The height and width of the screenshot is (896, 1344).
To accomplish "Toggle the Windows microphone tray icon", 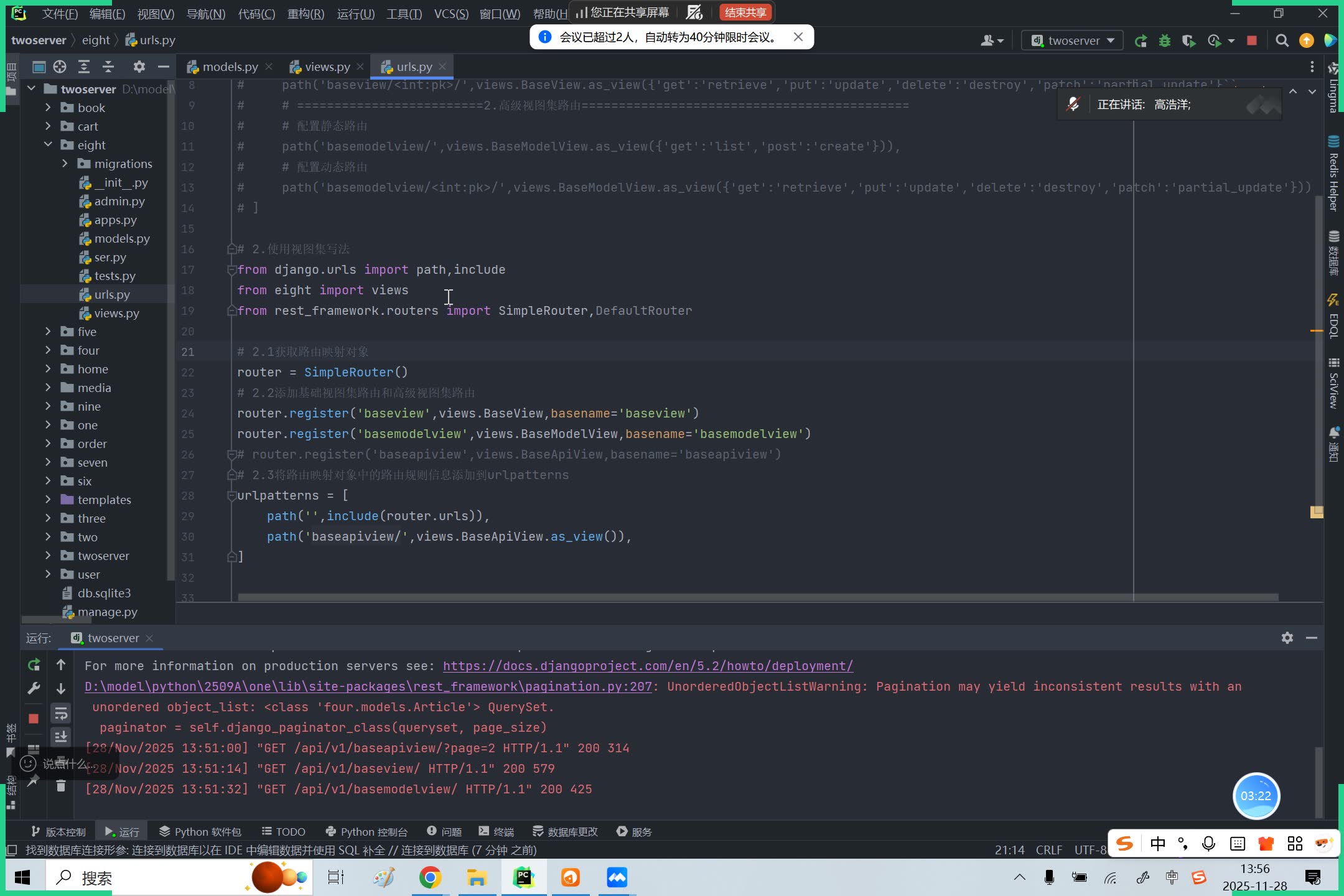I will [x=1049, y=878].
